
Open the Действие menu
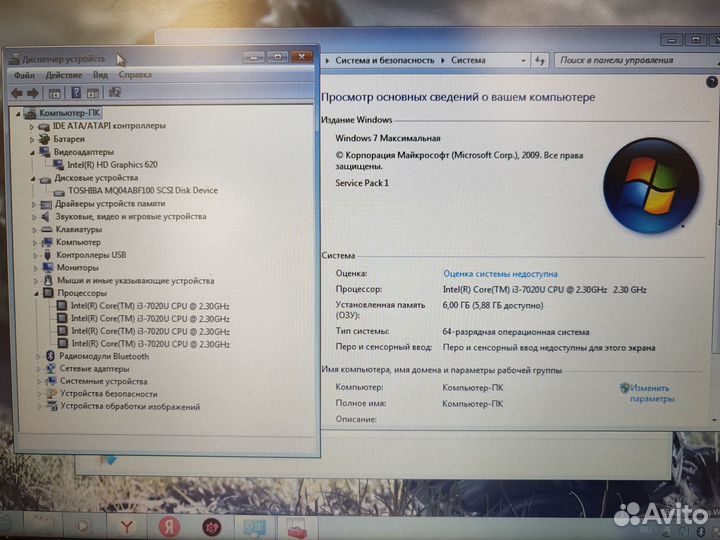[63, 75]
